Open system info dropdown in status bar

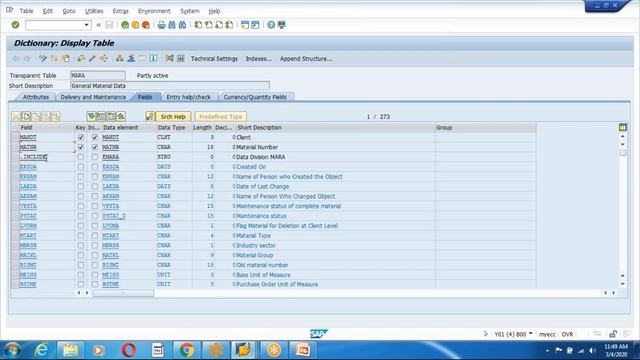(x=531, y=333)
